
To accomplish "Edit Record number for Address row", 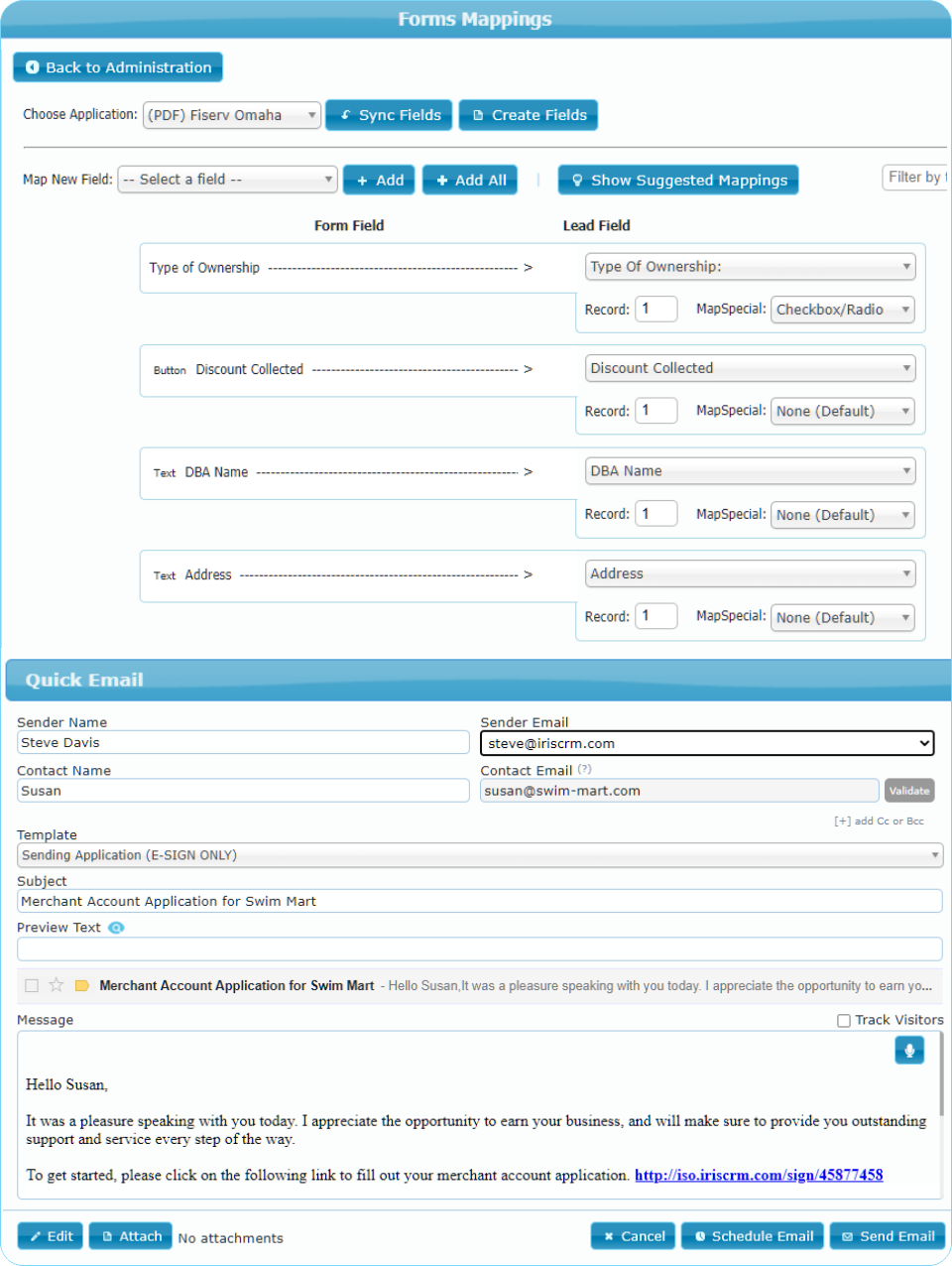I will click(656, 616).
